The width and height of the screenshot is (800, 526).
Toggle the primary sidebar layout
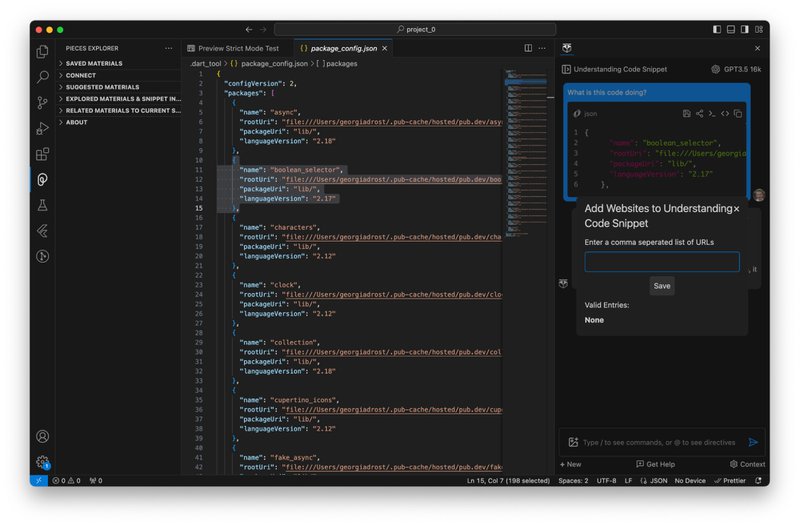(x=717, y=30)
